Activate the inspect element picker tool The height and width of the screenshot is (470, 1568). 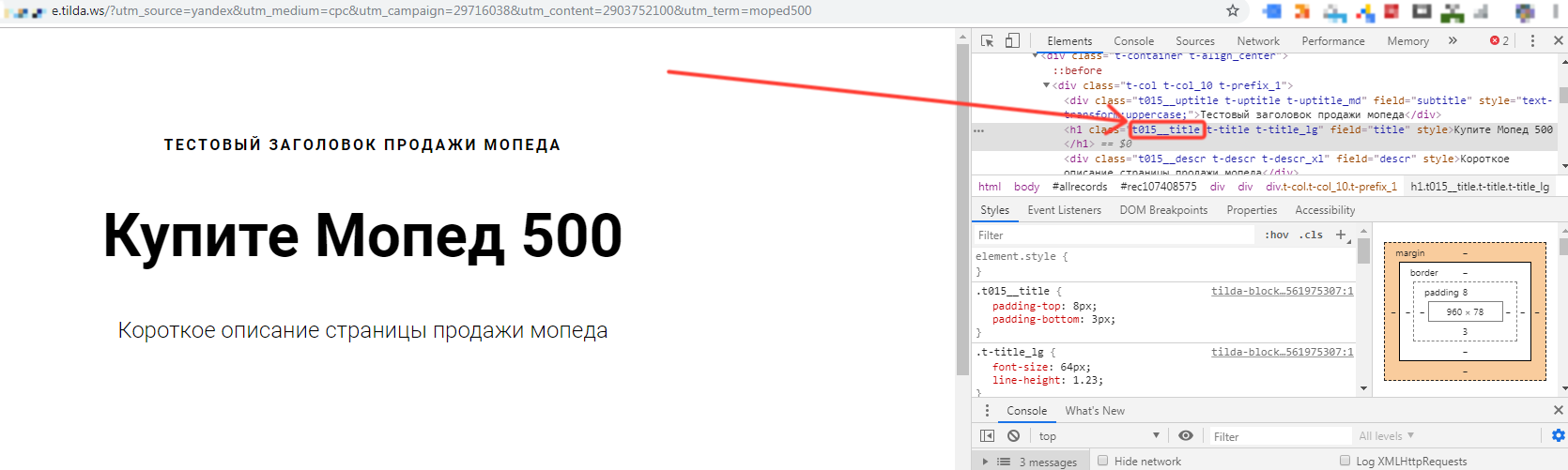tap(987, 41)
